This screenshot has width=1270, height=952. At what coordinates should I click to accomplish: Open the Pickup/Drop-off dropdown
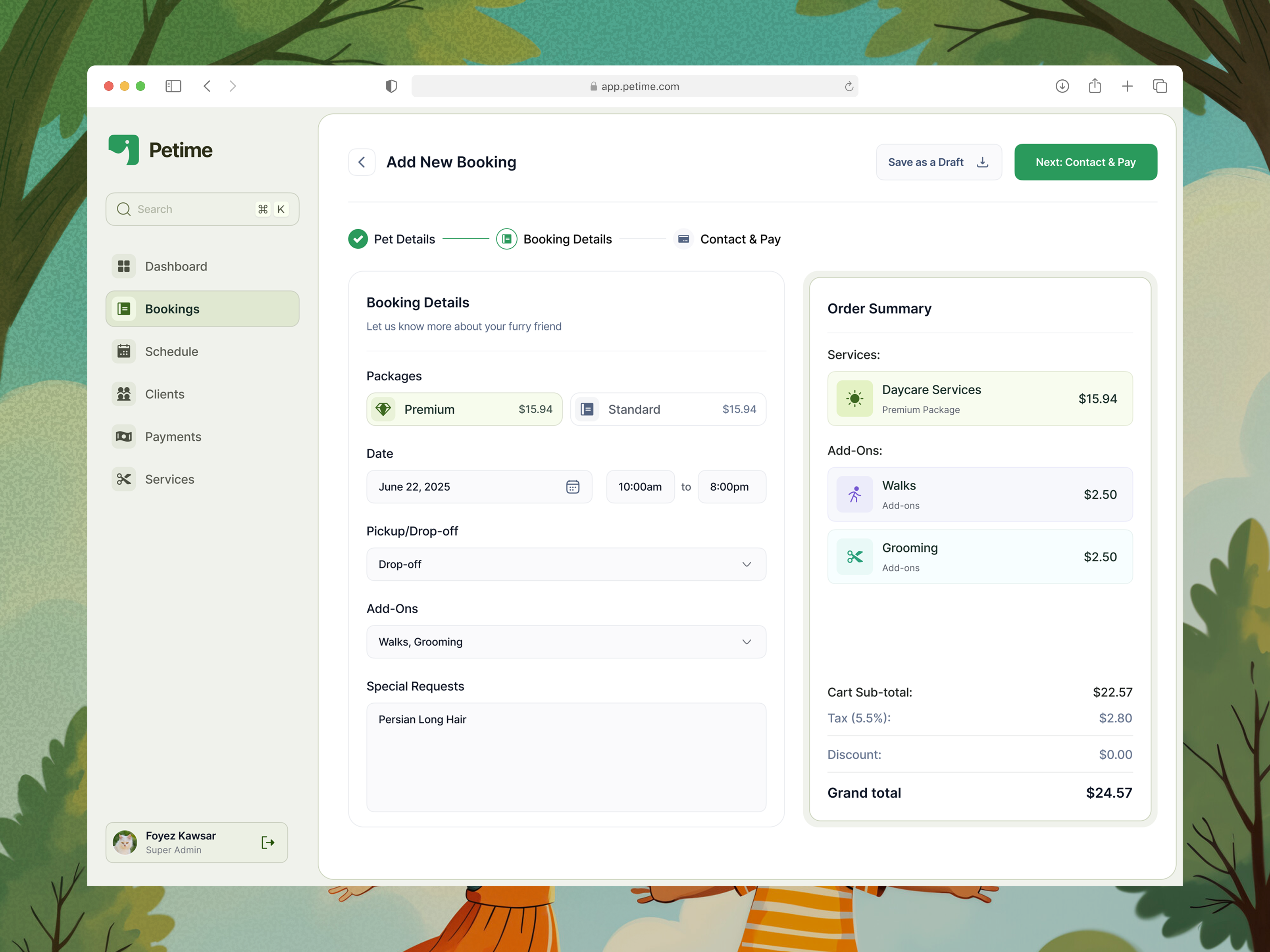pos(566,564)
